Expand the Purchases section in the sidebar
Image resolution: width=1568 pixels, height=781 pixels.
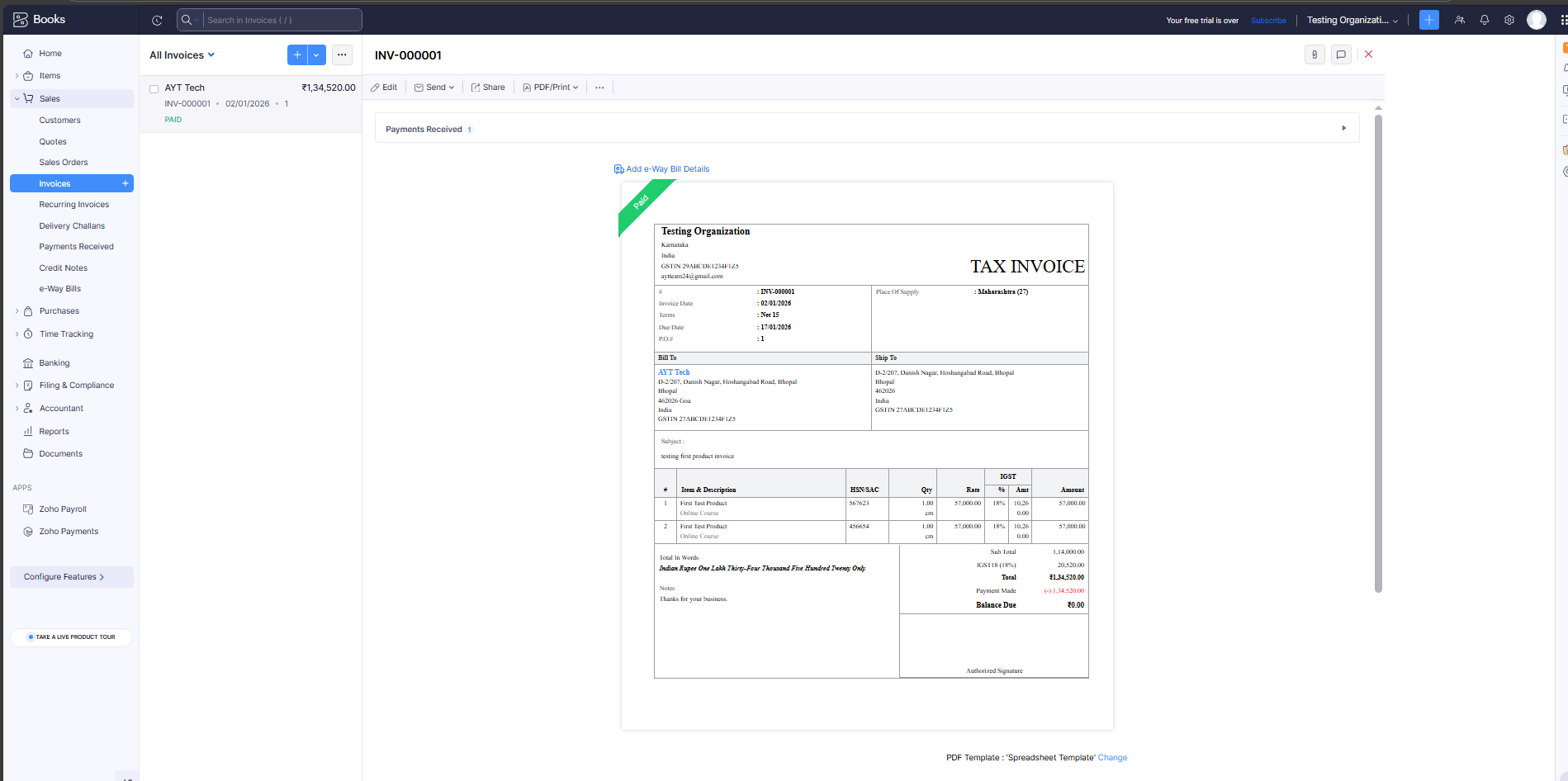[x=59, y=310]
